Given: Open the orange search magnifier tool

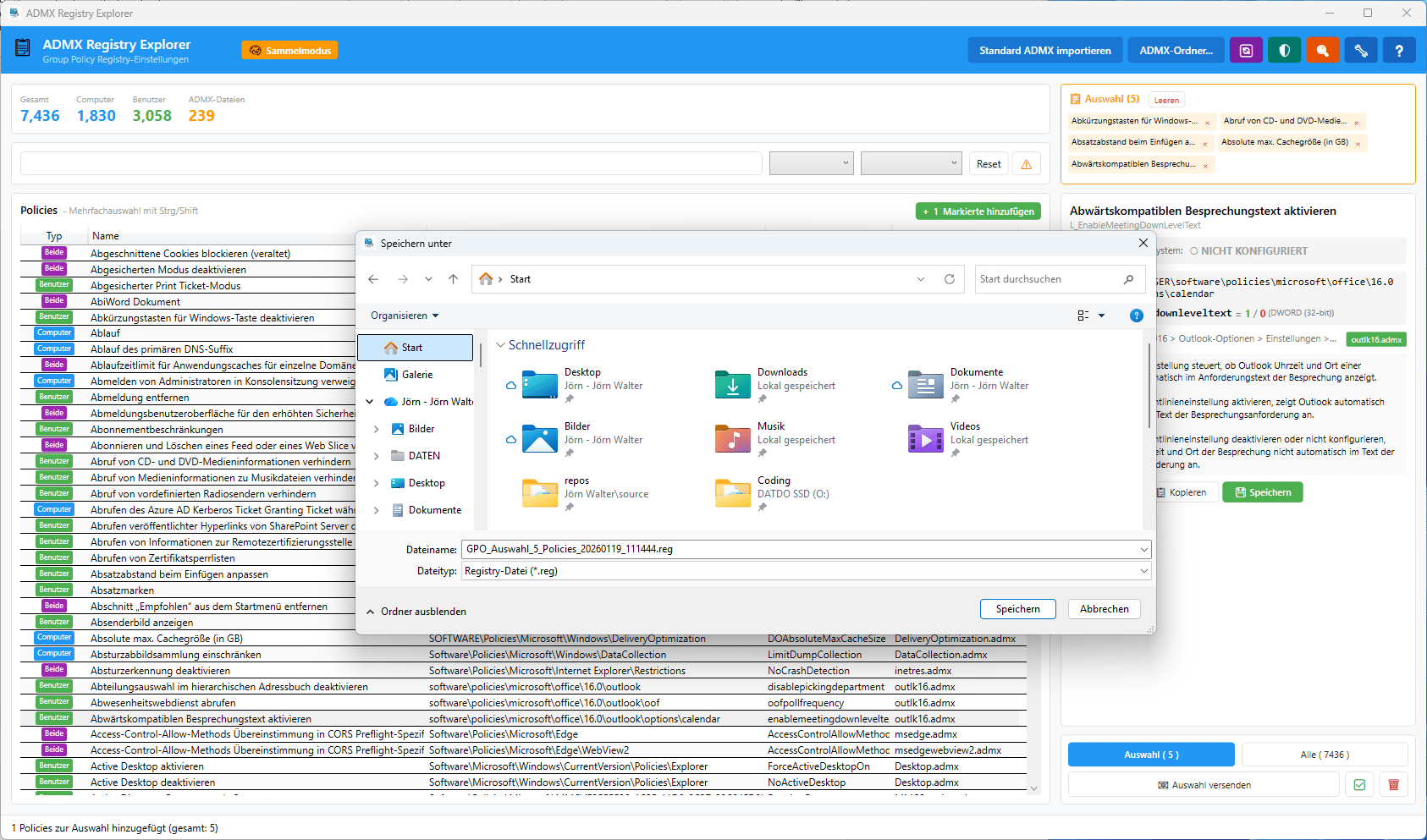Looking at the screenshot, I should pyautogui.click(x=1322, y=51).
